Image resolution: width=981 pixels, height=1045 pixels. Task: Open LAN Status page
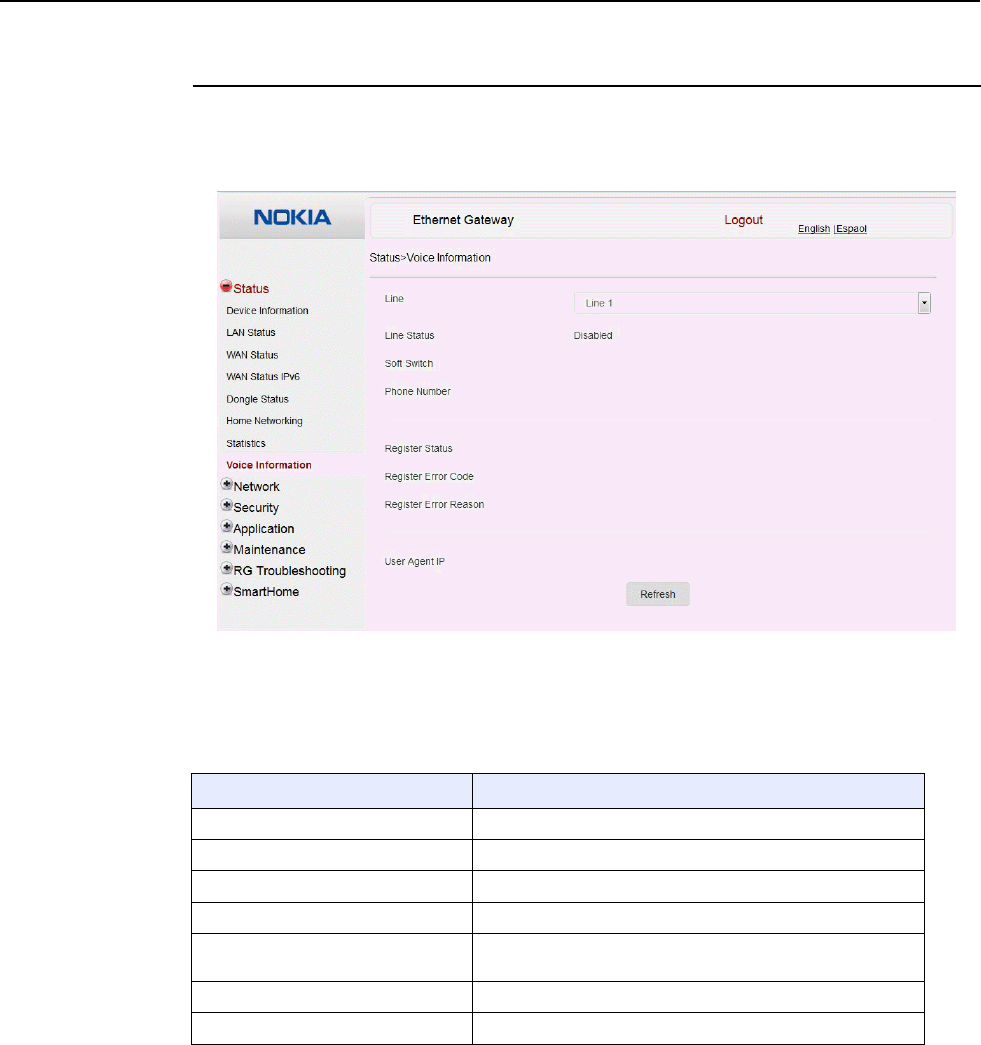pyautogui.click(x=251, y=333)
